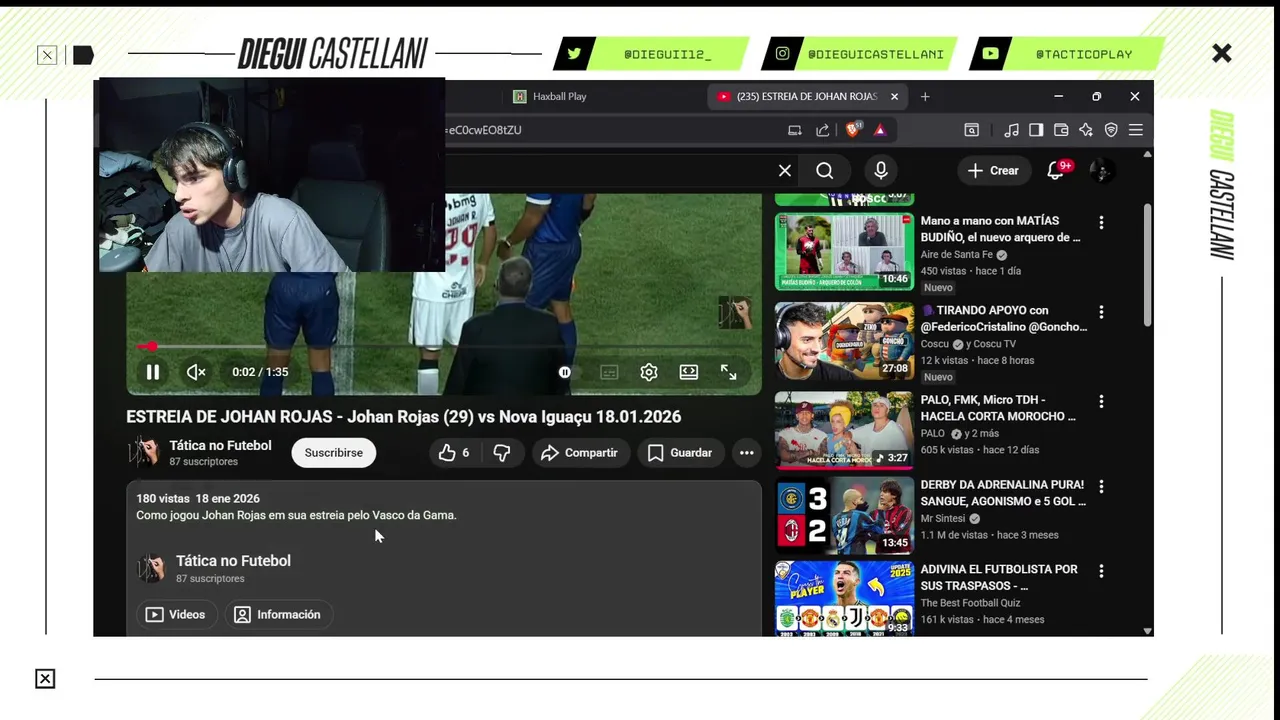Open the Brave playlist music icon

1012,130
